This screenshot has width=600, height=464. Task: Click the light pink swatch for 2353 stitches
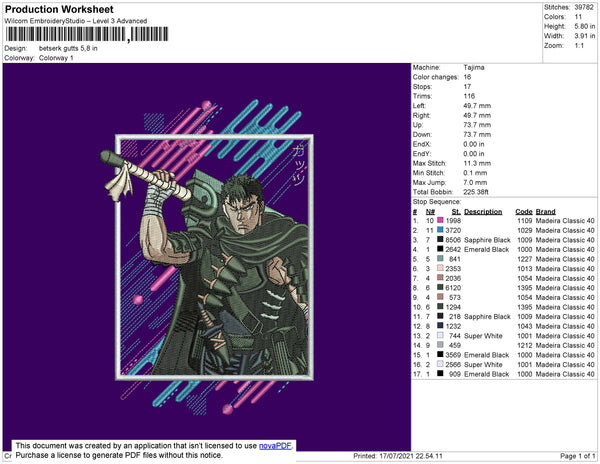coord(440,268)
